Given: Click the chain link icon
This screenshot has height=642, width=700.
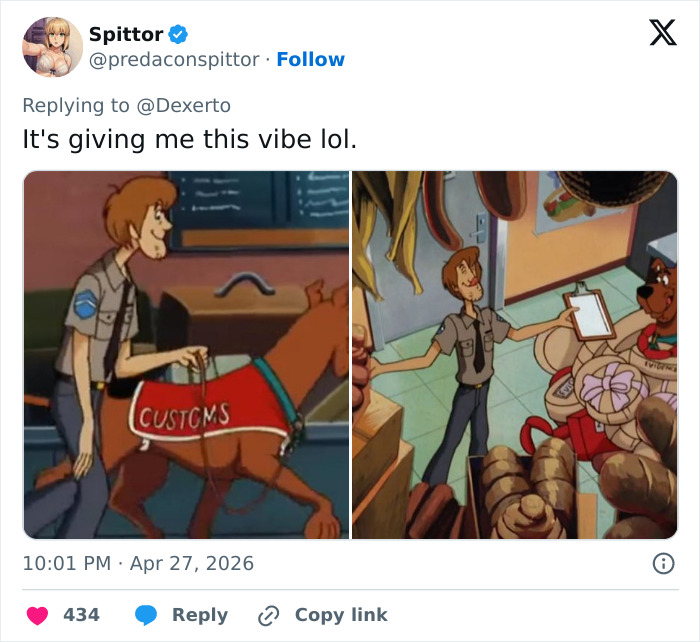Looking at the screenshot, I should click(268, 615).
